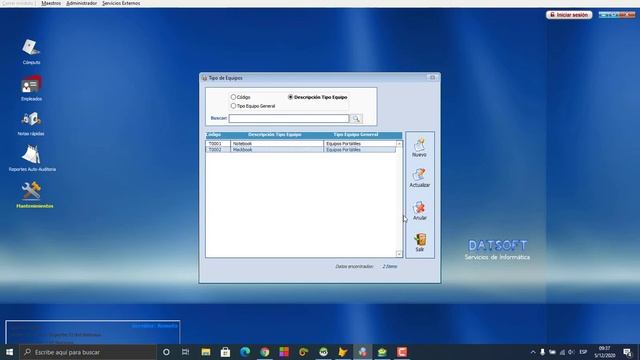Click the Iniciar sesión button
640x360 pixels.
pos(569,15)
